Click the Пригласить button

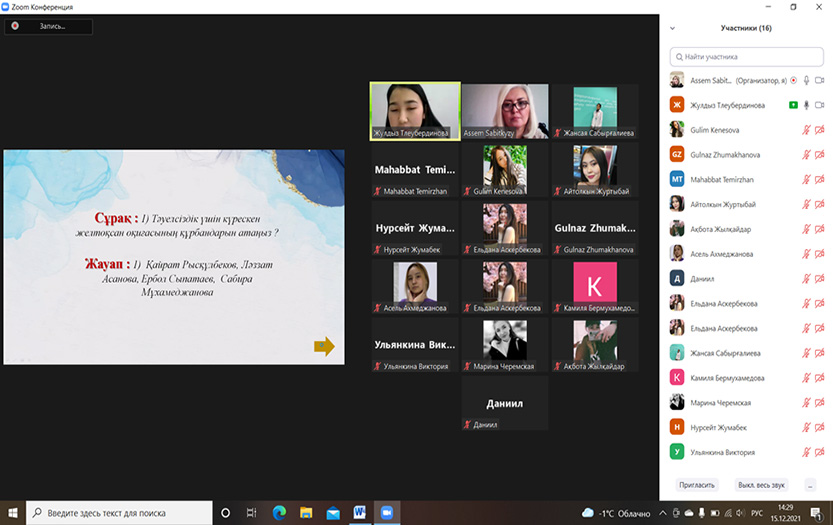[697, 484]
